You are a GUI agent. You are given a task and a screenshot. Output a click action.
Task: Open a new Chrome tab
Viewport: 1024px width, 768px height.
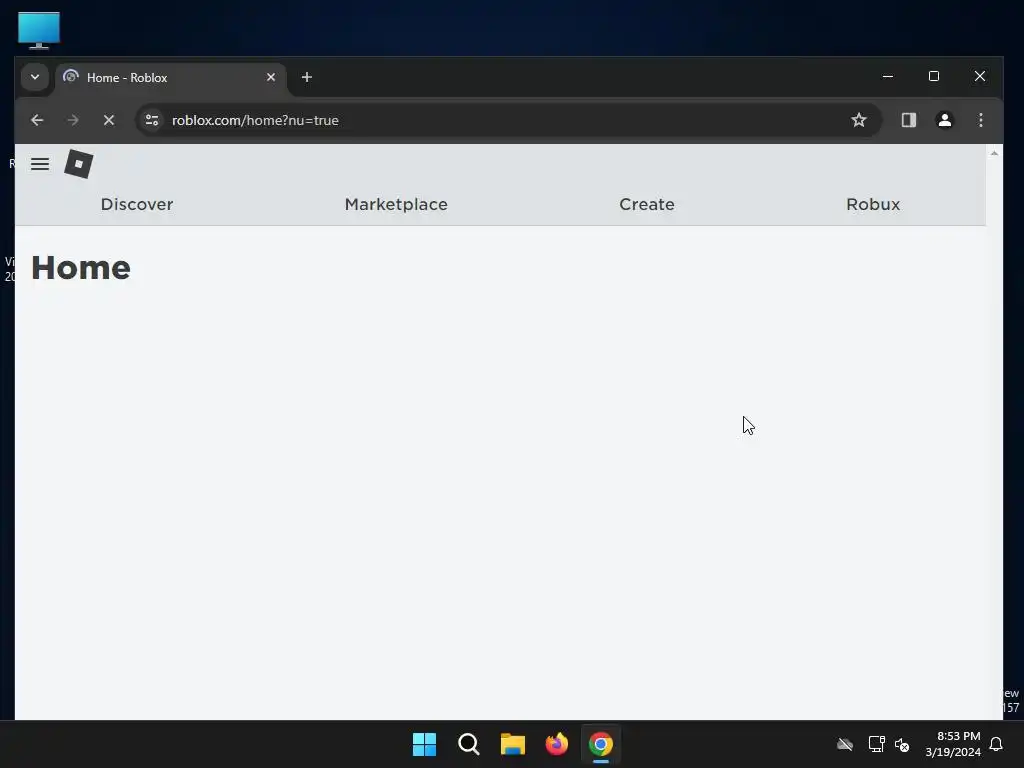coord(306,77)
